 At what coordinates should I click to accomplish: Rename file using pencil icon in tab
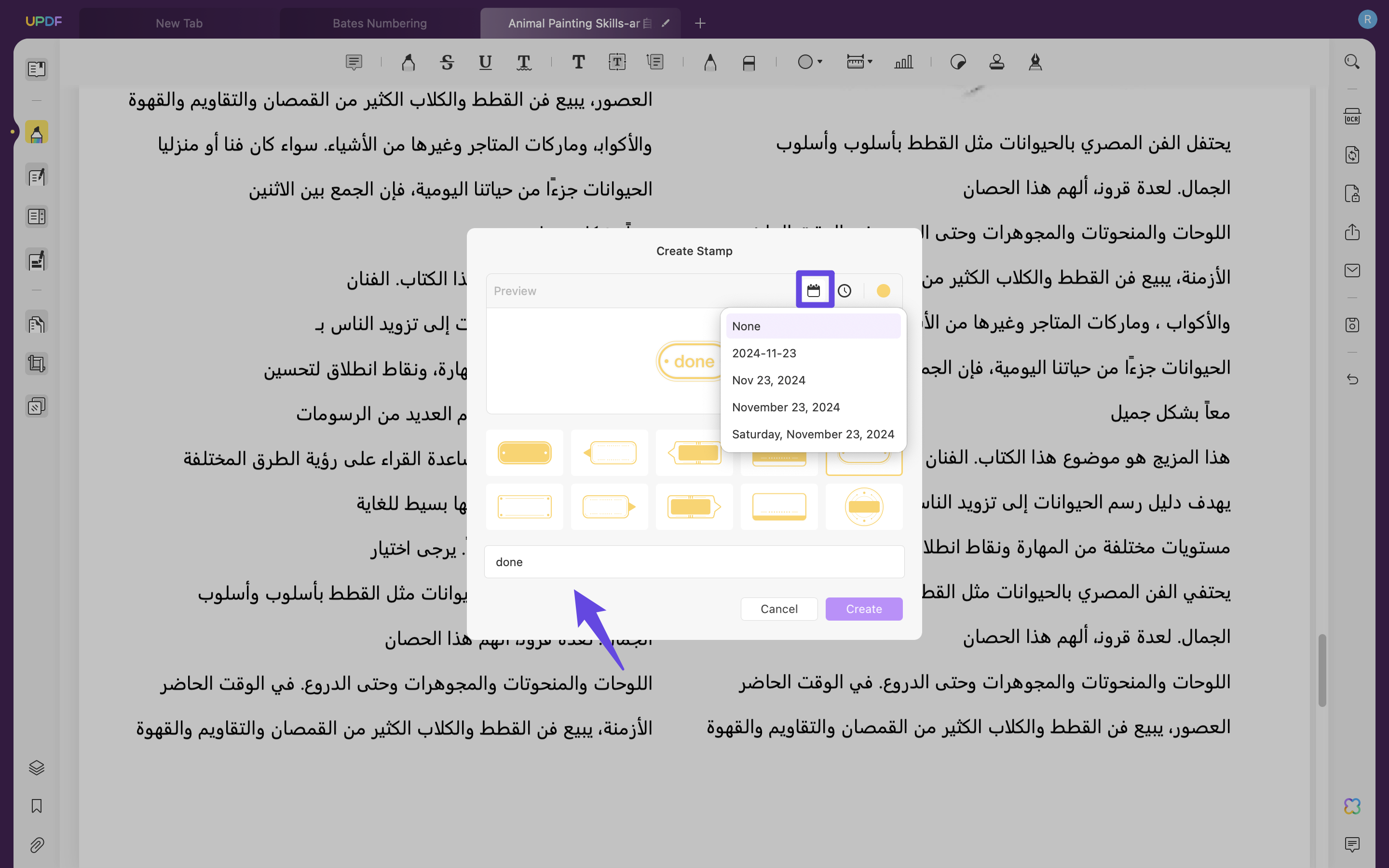(666, 24)
